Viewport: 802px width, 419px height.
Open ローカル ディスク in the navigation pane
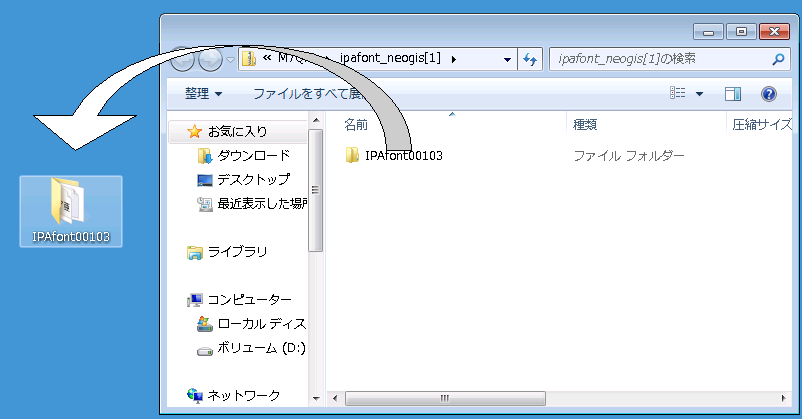pyautogui.click(x=262, y=324)
